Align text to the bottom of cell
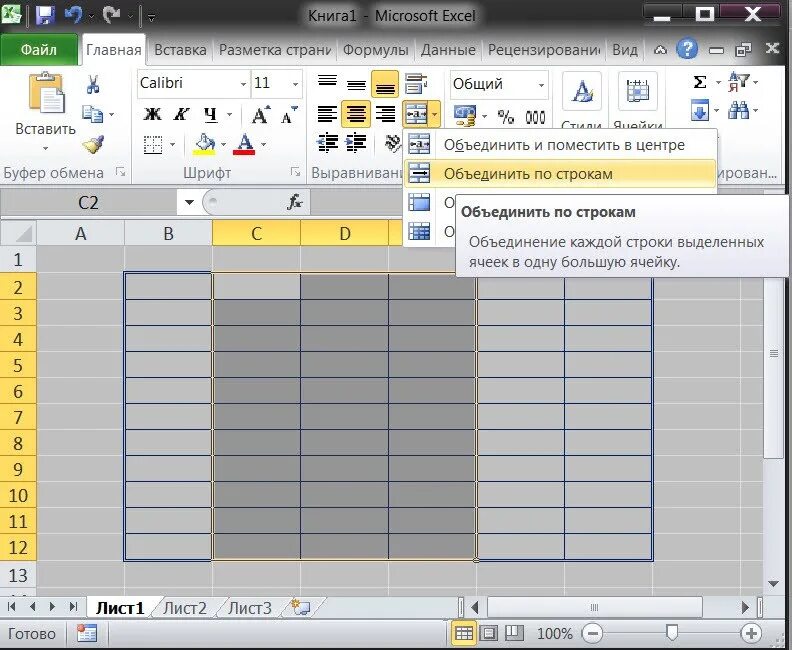This screenshot has width=792, height=650. tap(385, 84)
